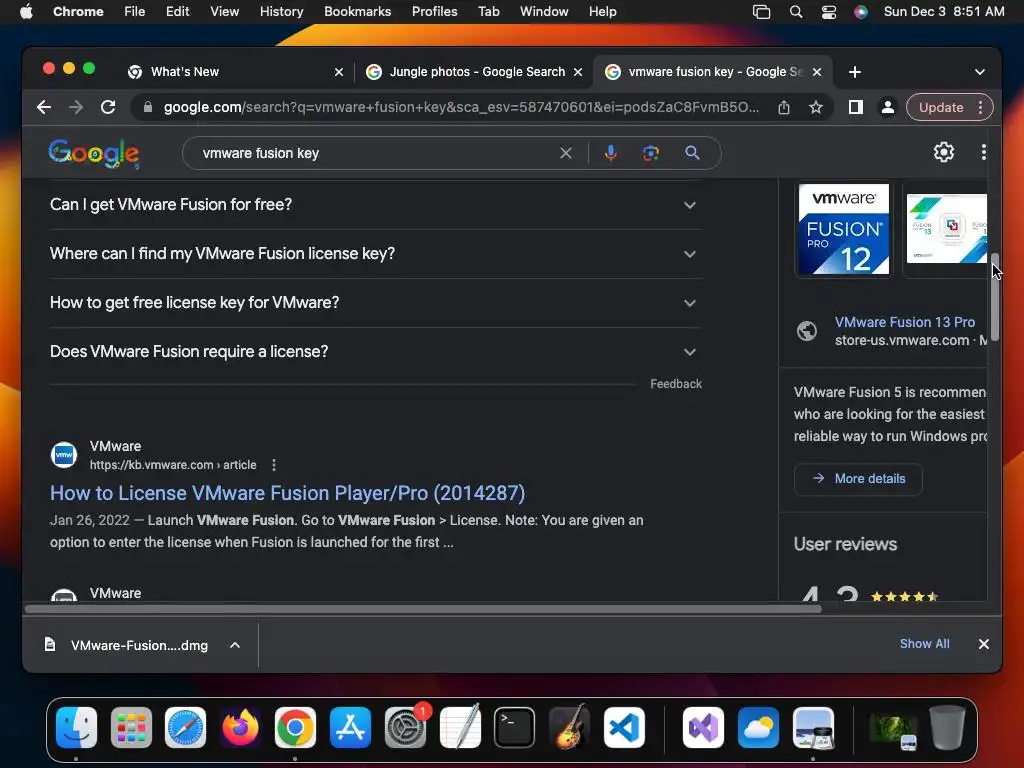Open the Bookmarks menu
The width and height of the screenshot is (1024, 768).
(357, 12)
